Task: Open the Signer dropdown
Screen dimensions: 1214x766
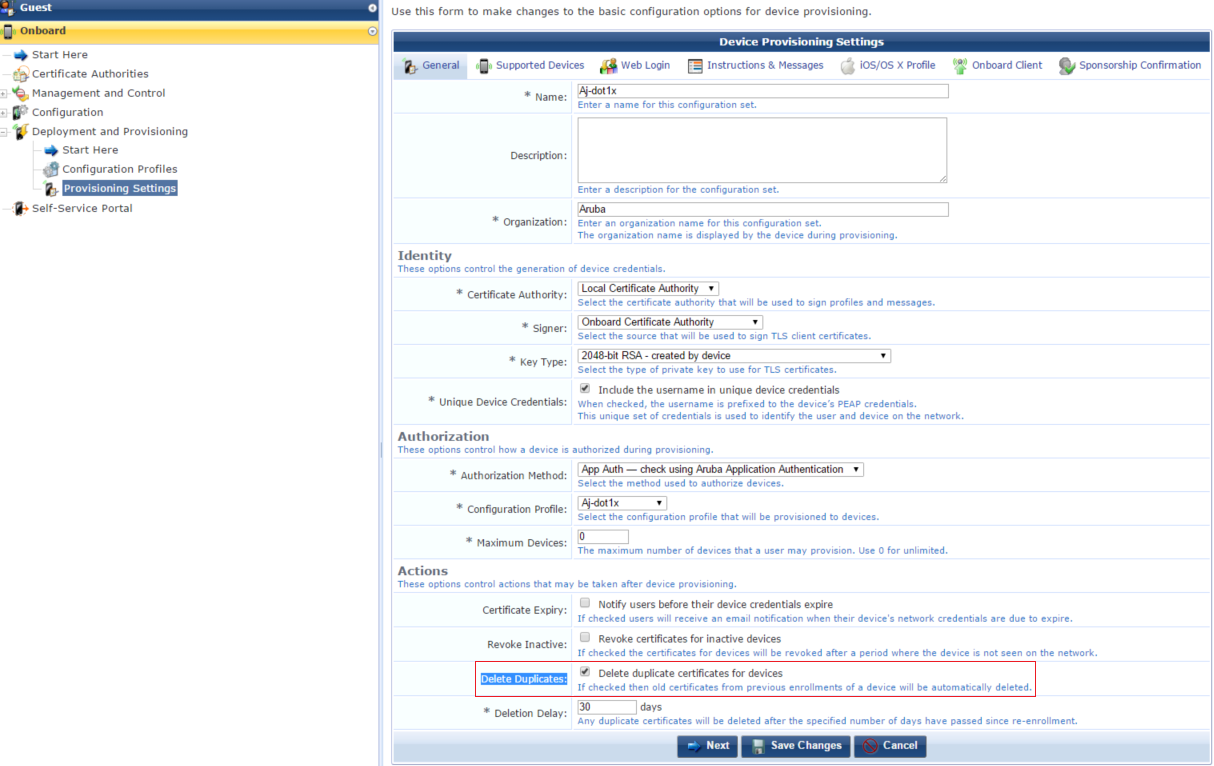Action: 670,322
